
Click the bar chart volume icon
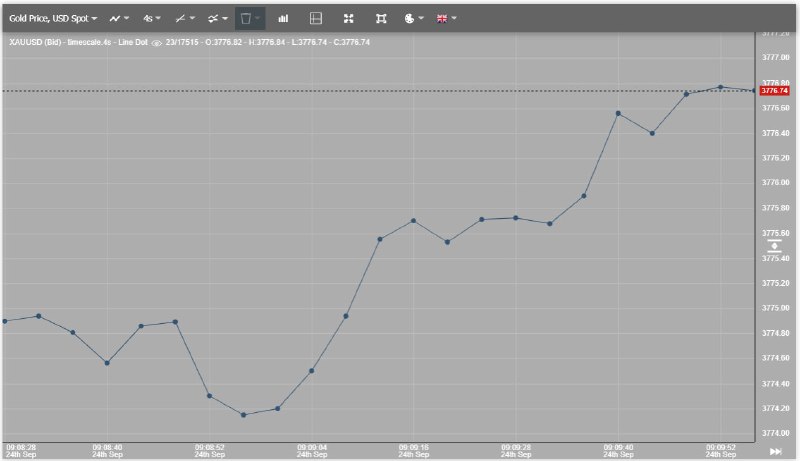click(283, 18)
